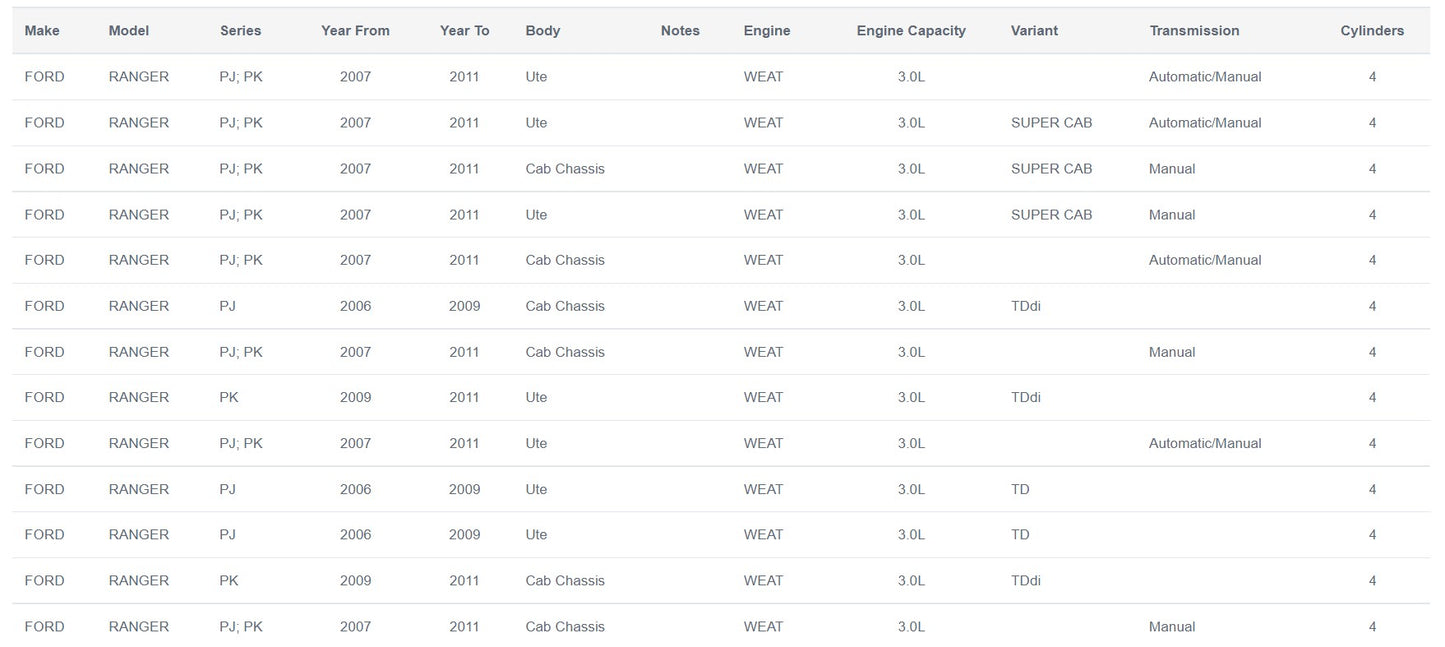Select TDdi in the PK Ute row
Viewport: 1445px width, 647px height.
click(1026, 398)
